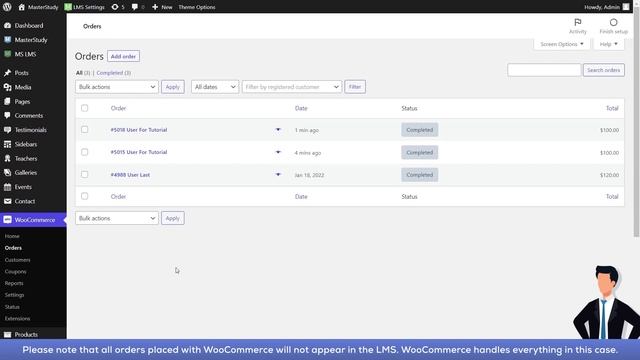Select the Orders submenu item

click(x=13, y=248)
